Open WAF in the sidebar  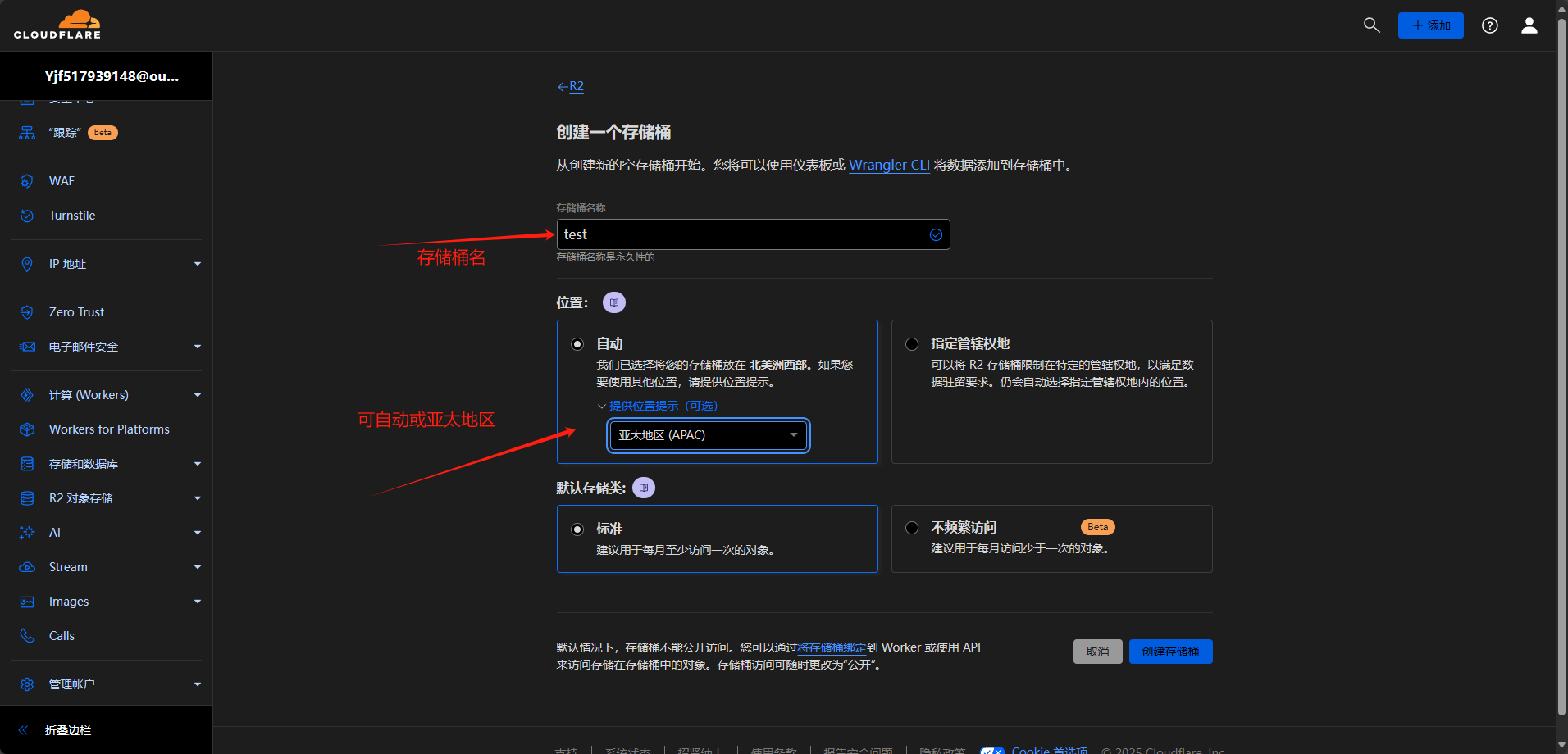(x=62, y=181)
